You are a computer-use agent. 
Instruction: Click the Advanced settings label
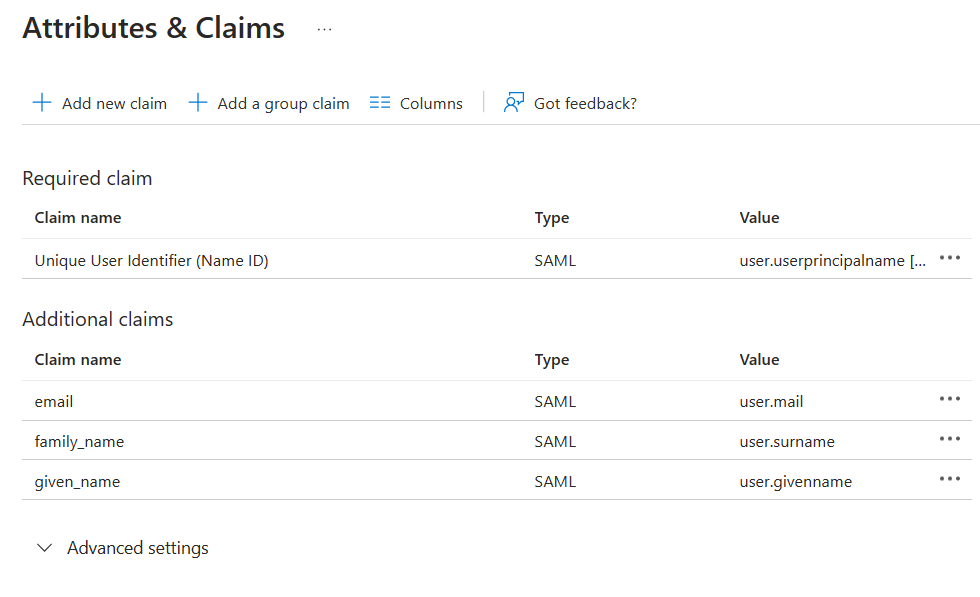click(138, 548)
